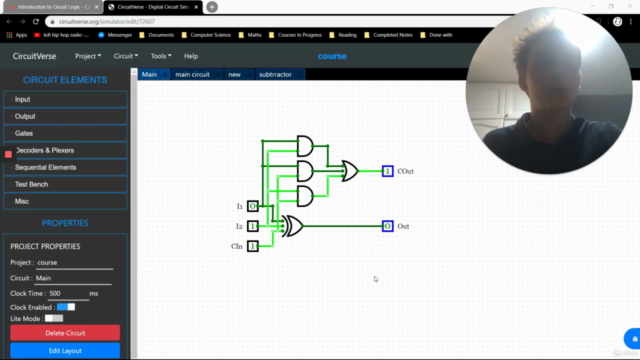Click the Edit Layout button
The image size is (640, 360).
[65, 351]
